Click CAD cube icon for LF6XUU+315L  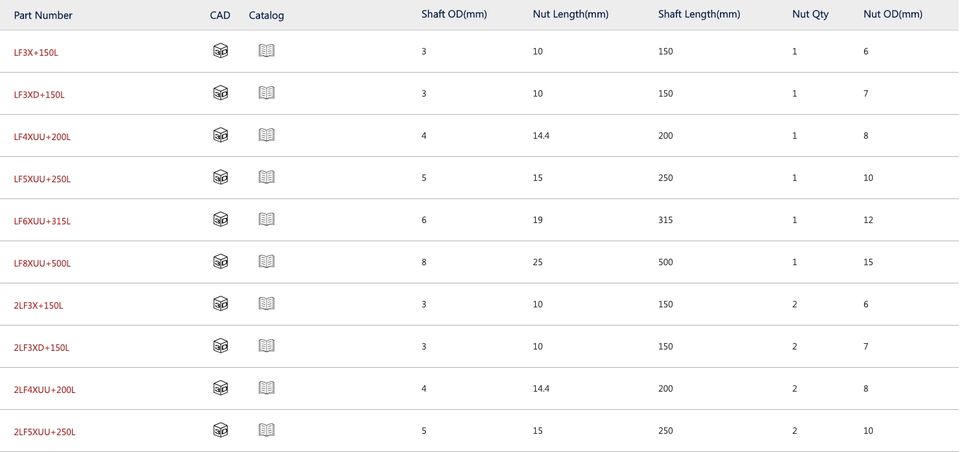click(220, 219)
